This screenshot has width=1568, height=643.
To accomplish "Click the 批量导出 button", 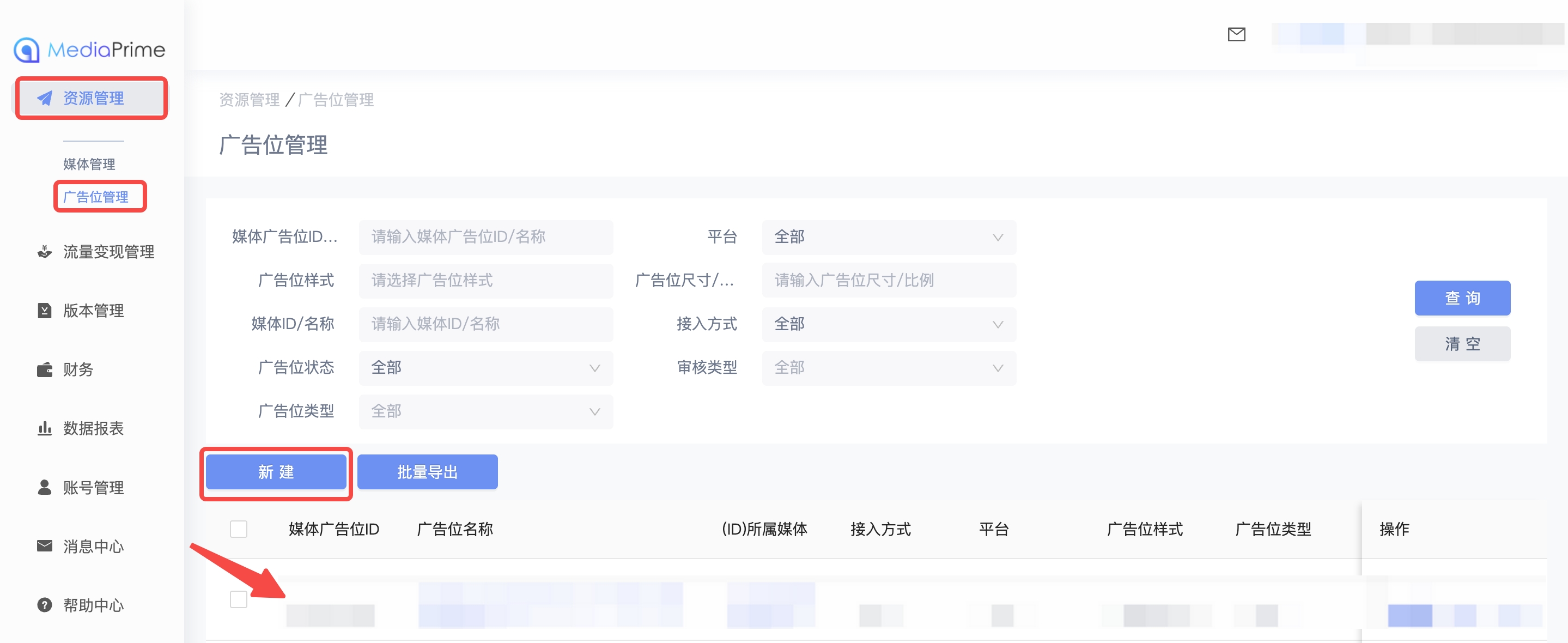I will (x=427, y=472).
